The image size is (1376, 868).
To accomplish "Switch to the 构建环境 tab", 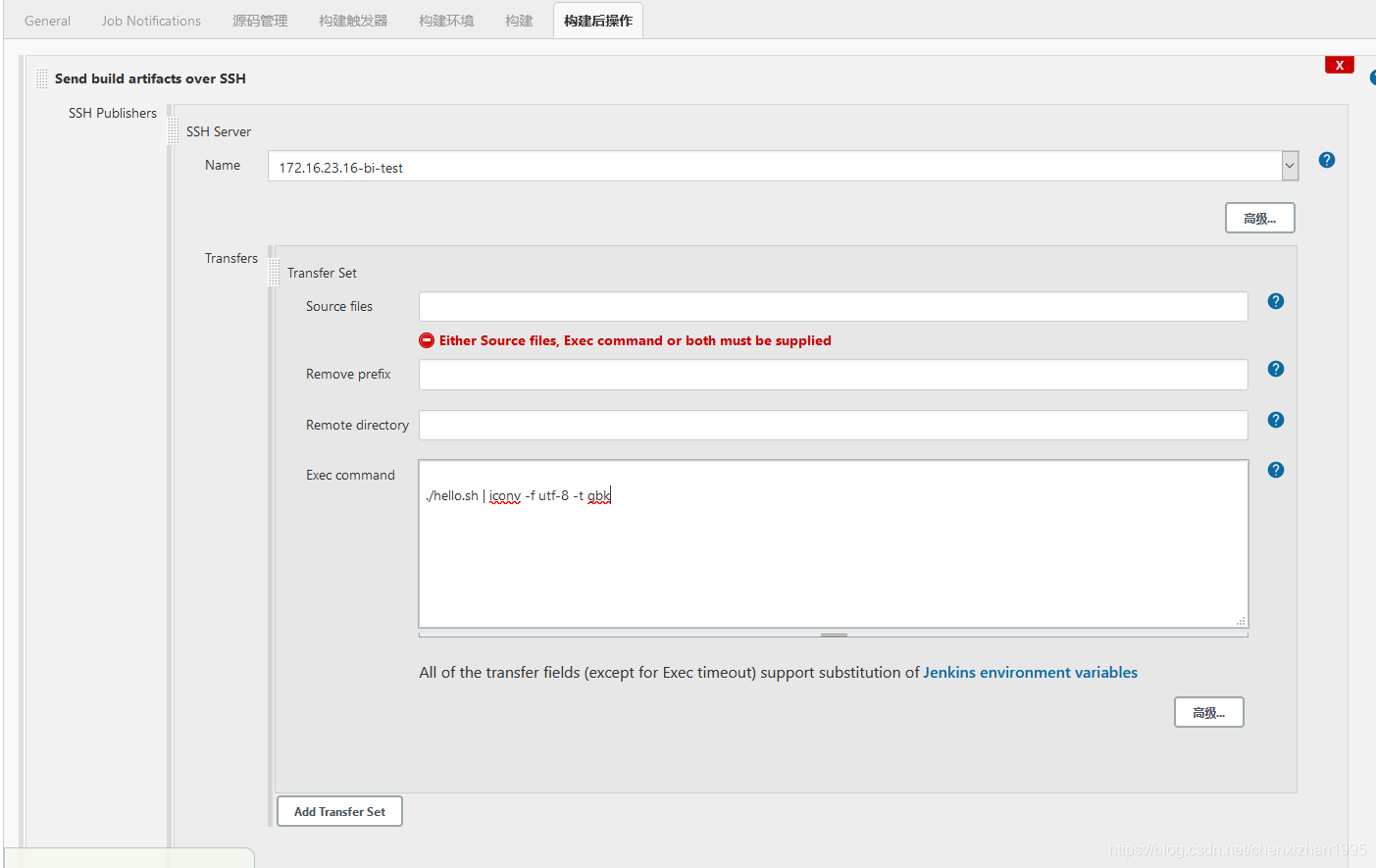I will [446, 21].
